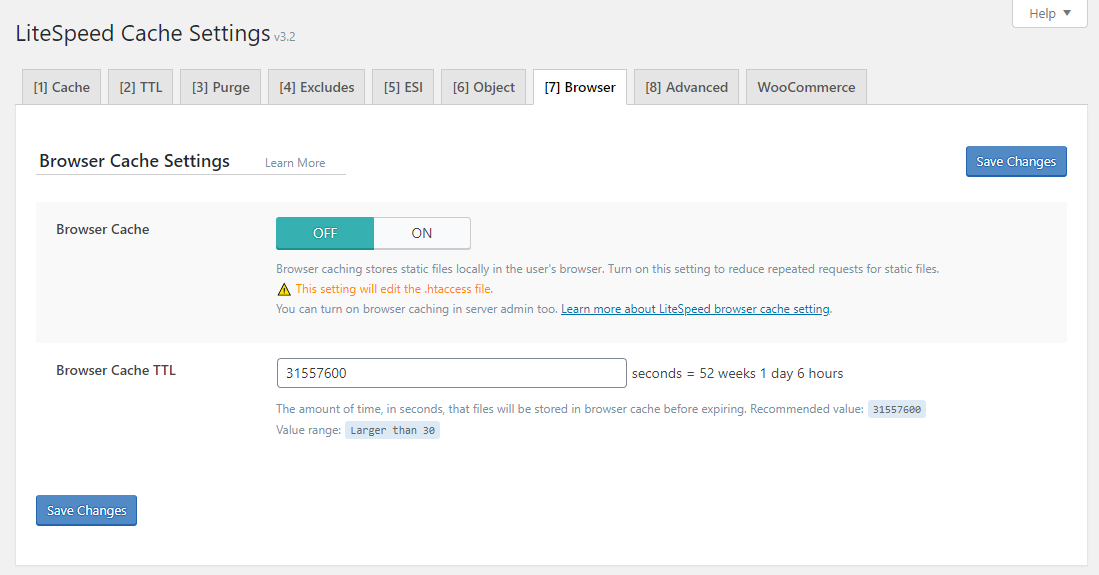Click the yellow warning triangle icon
This screenshot has width=1099, height=575.
coord(284,290)
